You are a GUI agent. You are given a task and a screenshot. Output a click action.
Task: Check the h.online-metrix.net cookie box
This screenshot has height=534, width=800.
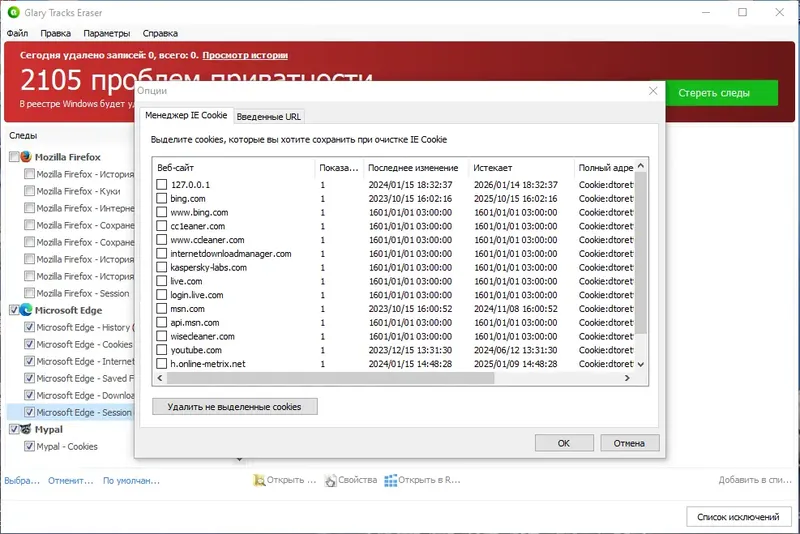[162, 363]
